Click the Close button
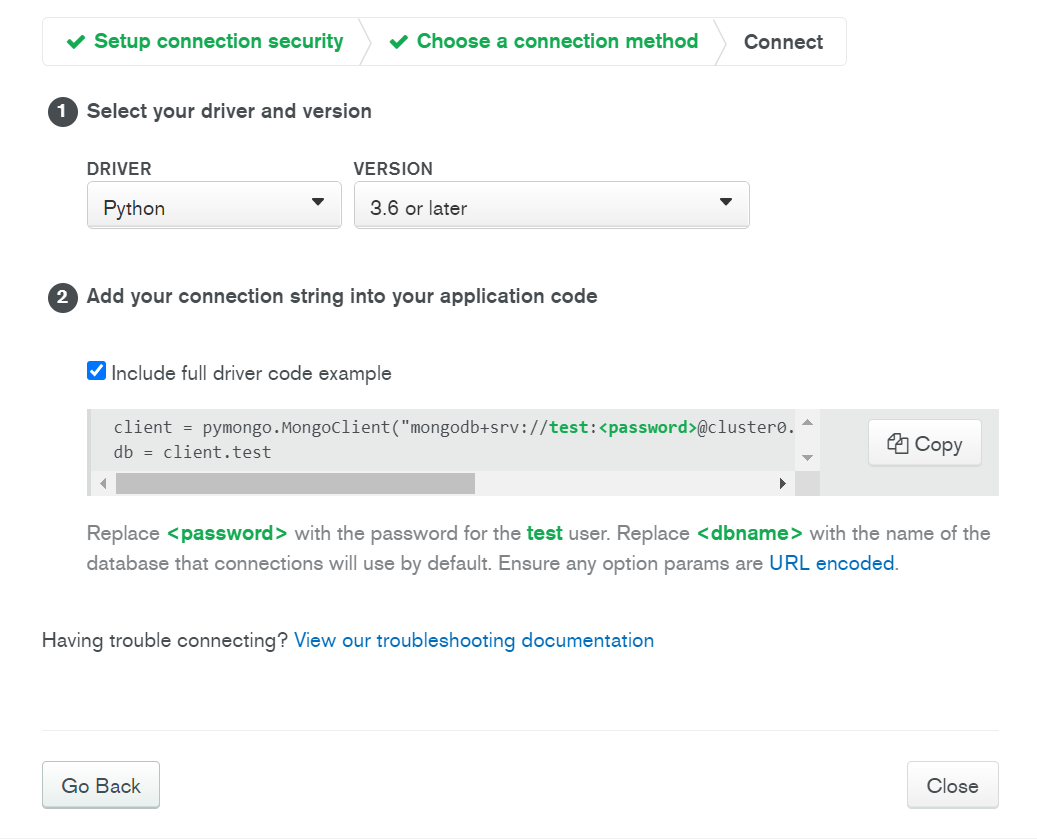The image size is (1037, 839). coord(952,785)
